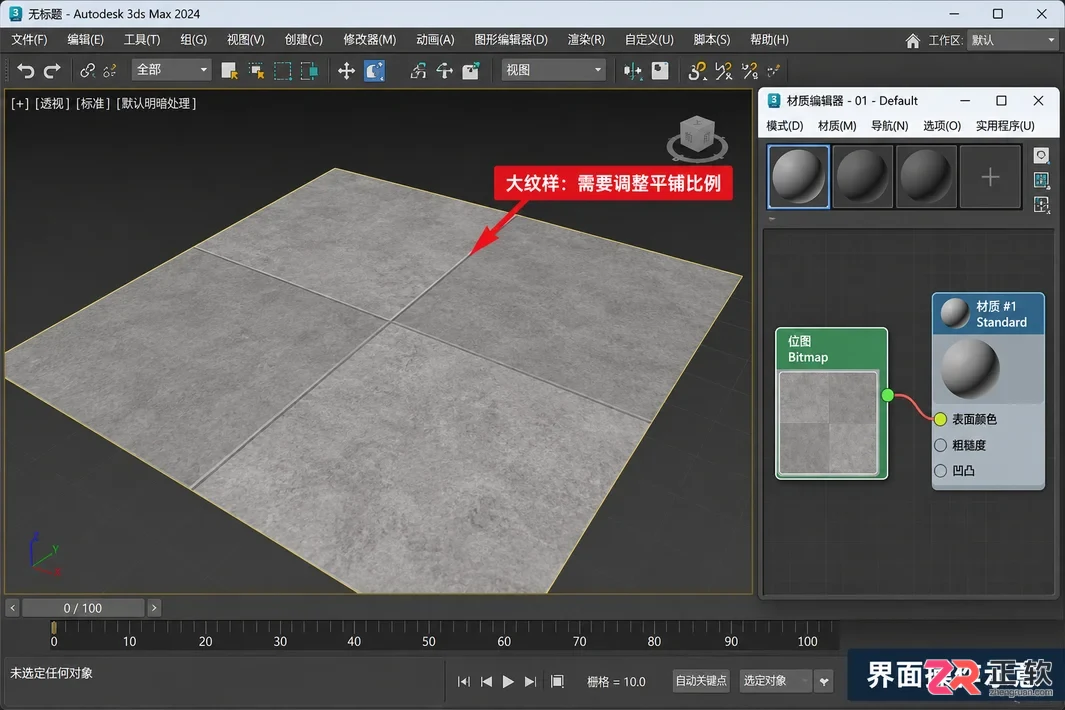Open the 图形编辑器(D) menu
This screenshot has height=710, width=1065.
tap(511, 40)
